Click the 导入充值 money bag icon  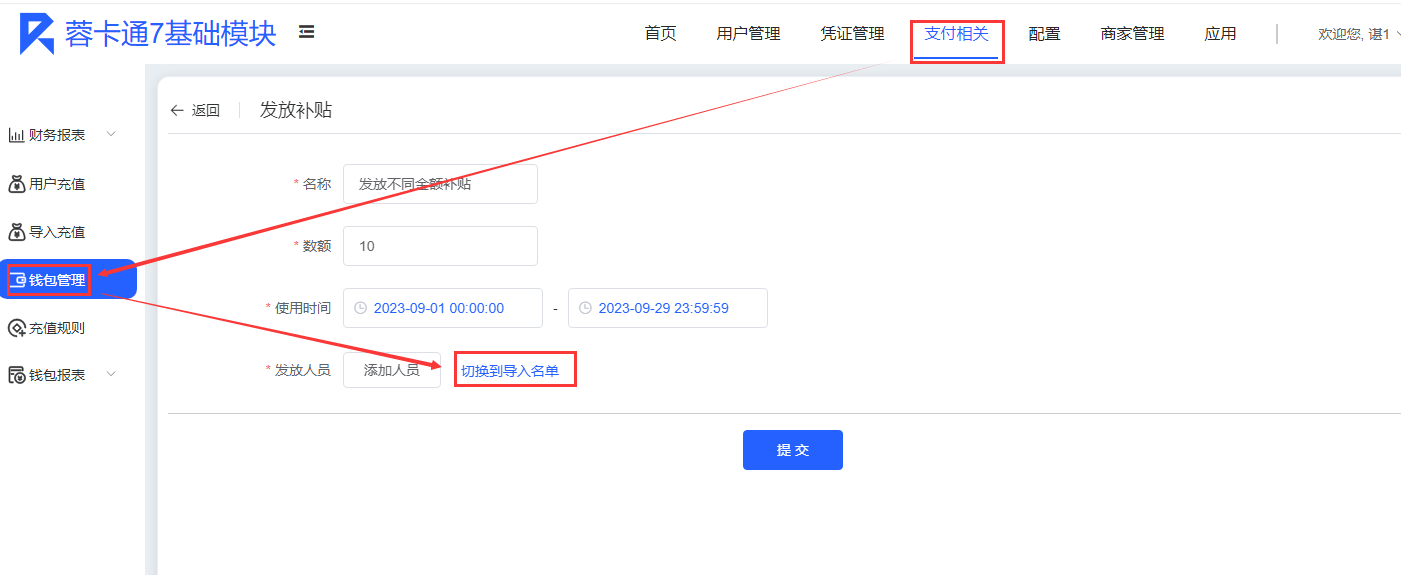(x=16, y=232)
